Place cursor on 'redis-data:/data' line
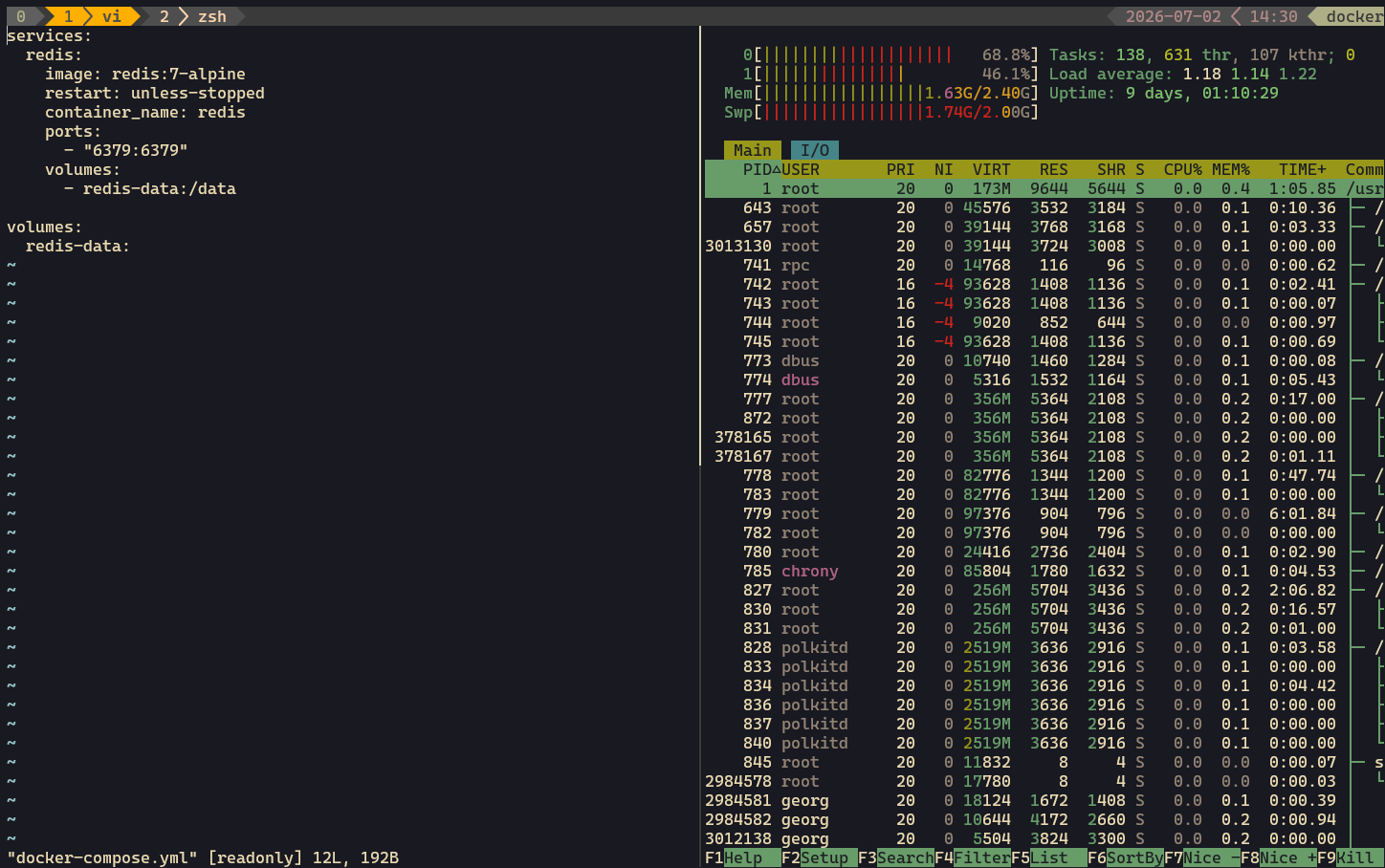 150,188
